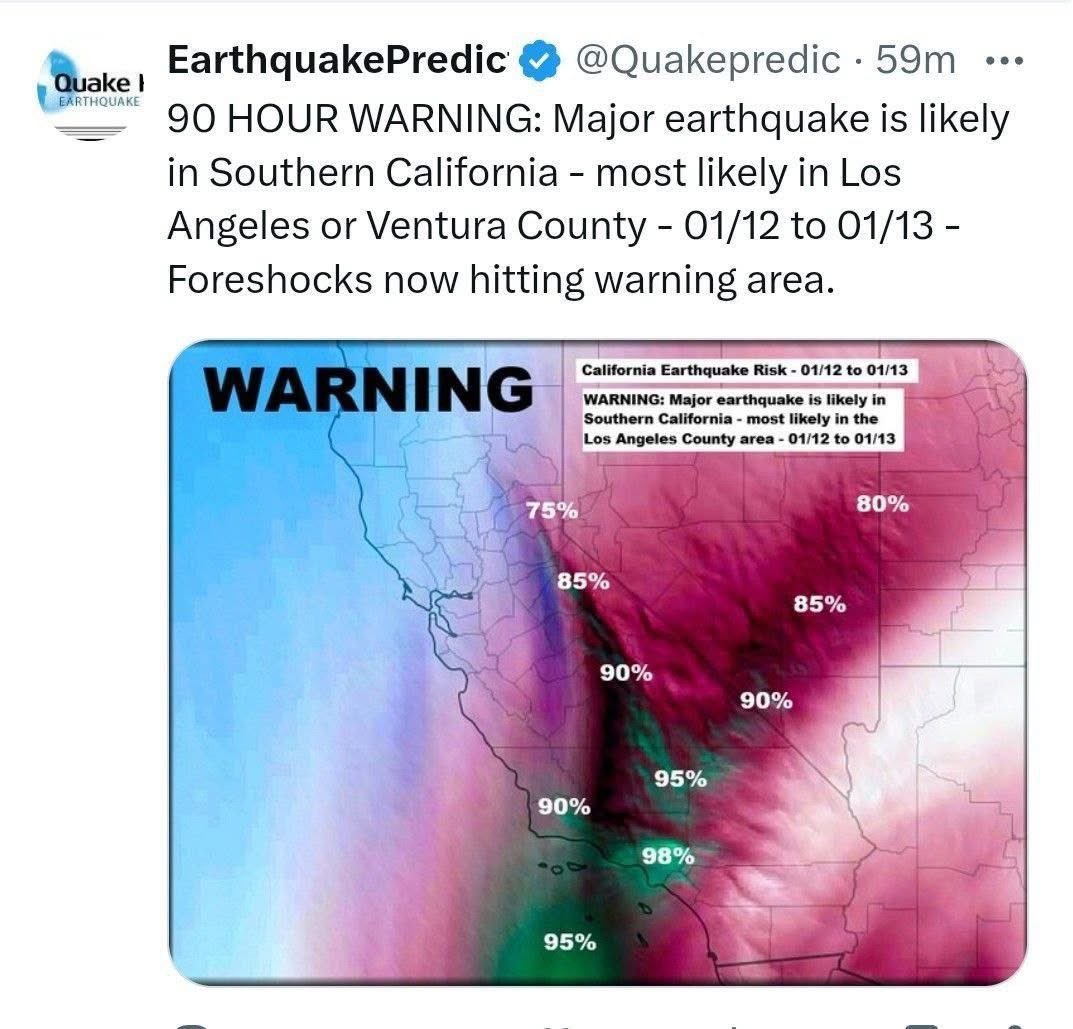Click the @Quakepredic handle

coord(710,61)
